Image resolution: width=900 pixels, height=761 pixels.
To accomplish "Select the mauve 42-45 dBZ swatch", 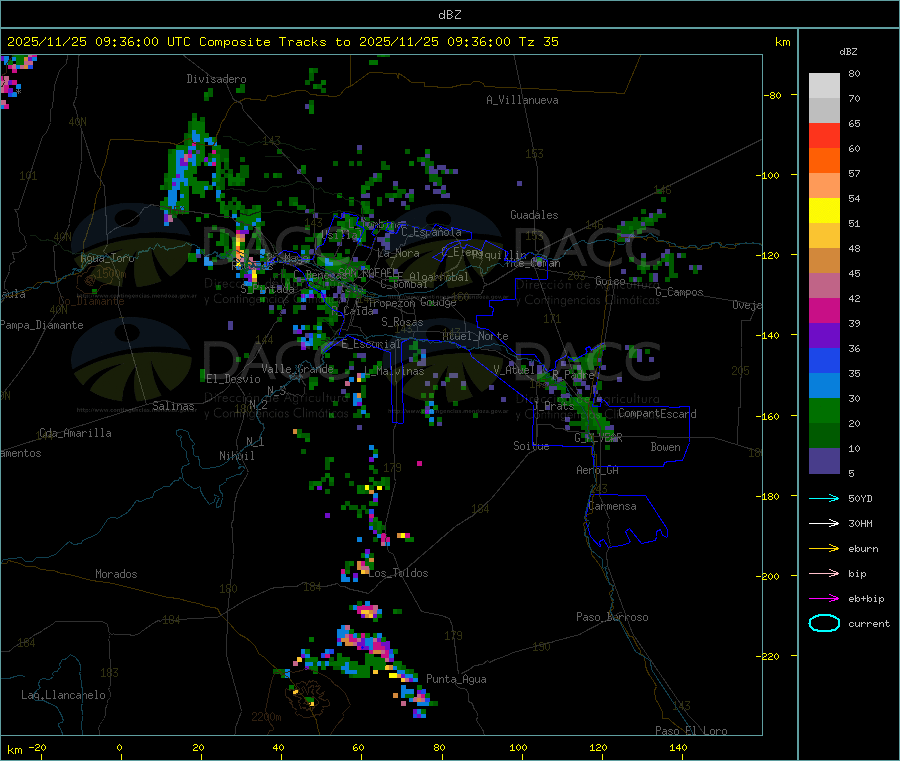I will click(824, 285).
